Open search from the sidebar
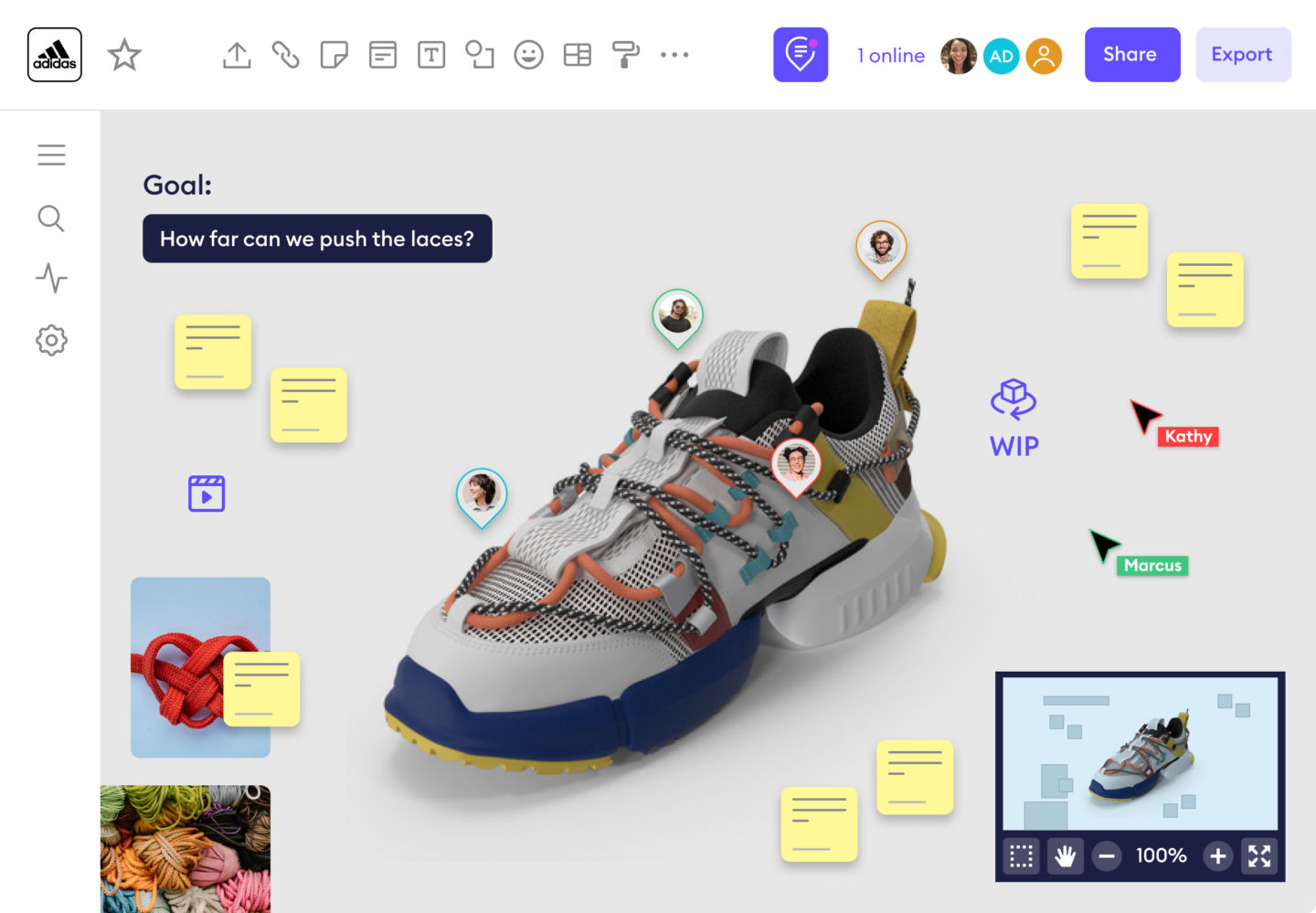The height and width of the screenshot is (913, 1316). [51, 218]
